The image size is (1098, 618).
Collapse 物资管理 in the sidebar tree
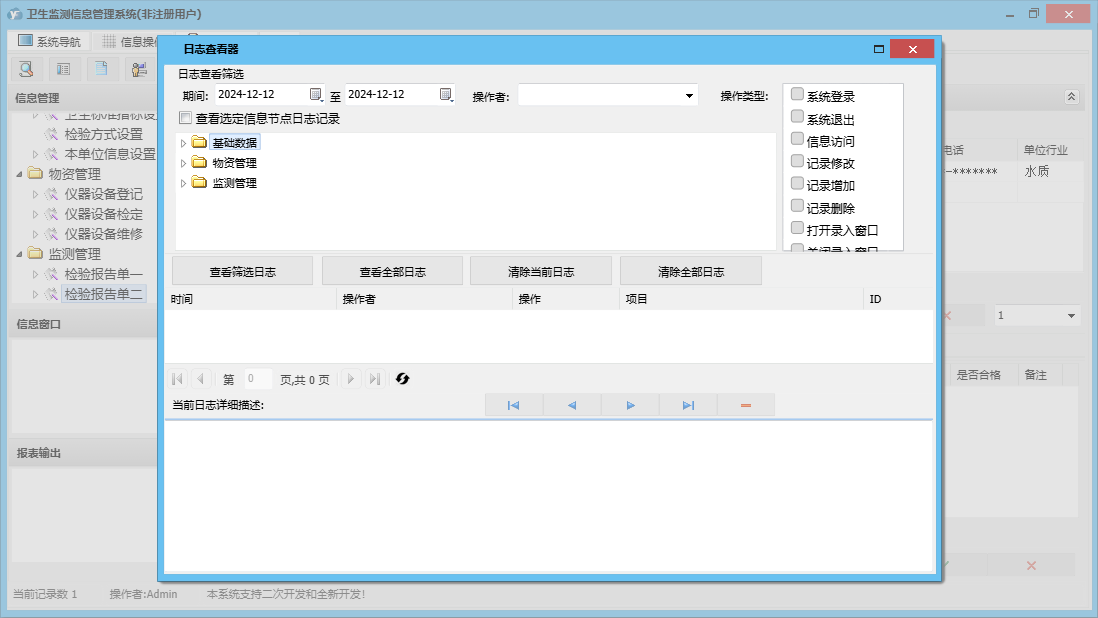point(20,174)
